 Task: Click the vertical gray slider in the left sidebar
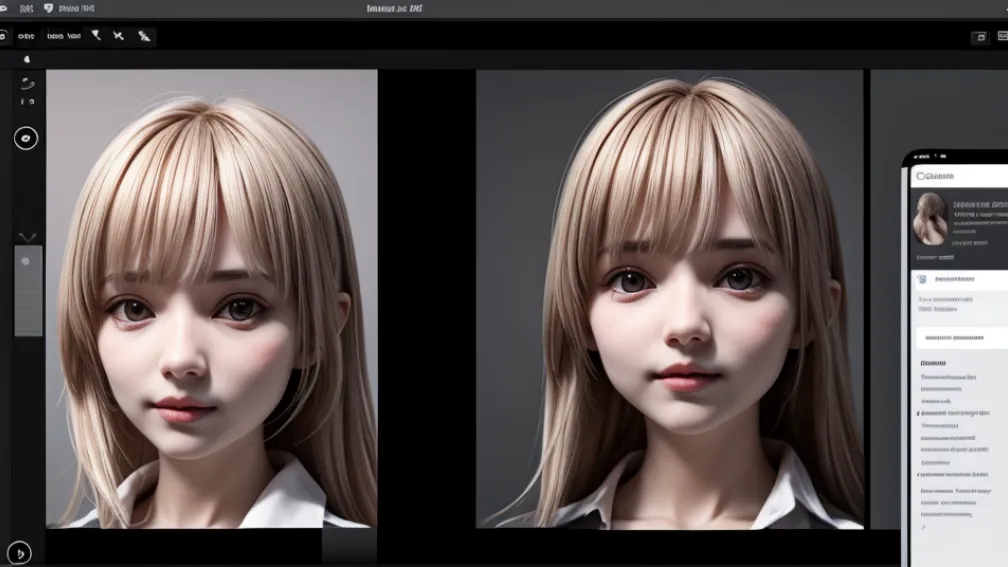[28, 291]
